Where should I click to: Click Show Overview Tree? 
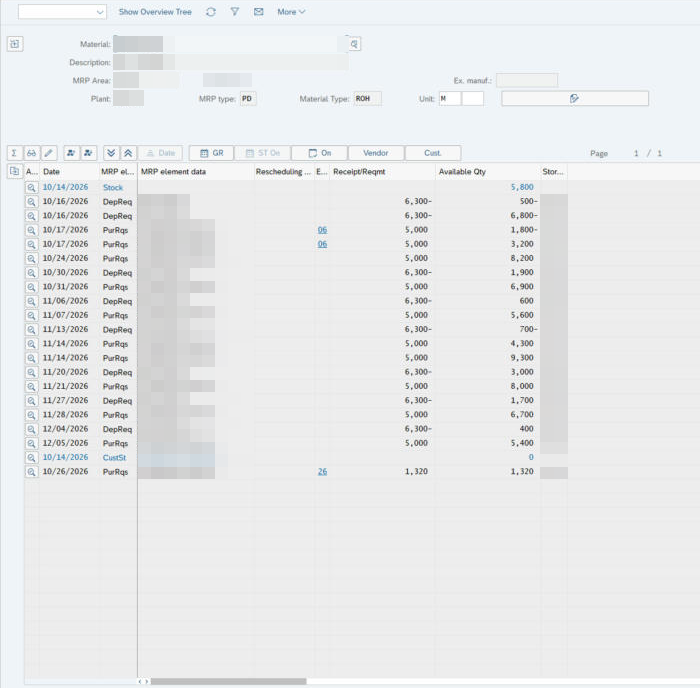[x=155, y=12]
